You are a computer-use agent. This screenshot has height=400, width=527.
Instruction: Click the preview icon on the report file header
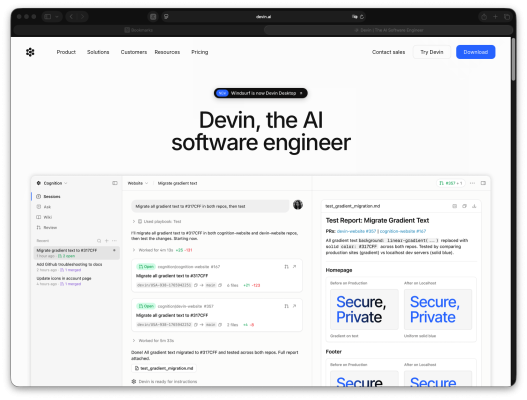[x=454, y=206]
